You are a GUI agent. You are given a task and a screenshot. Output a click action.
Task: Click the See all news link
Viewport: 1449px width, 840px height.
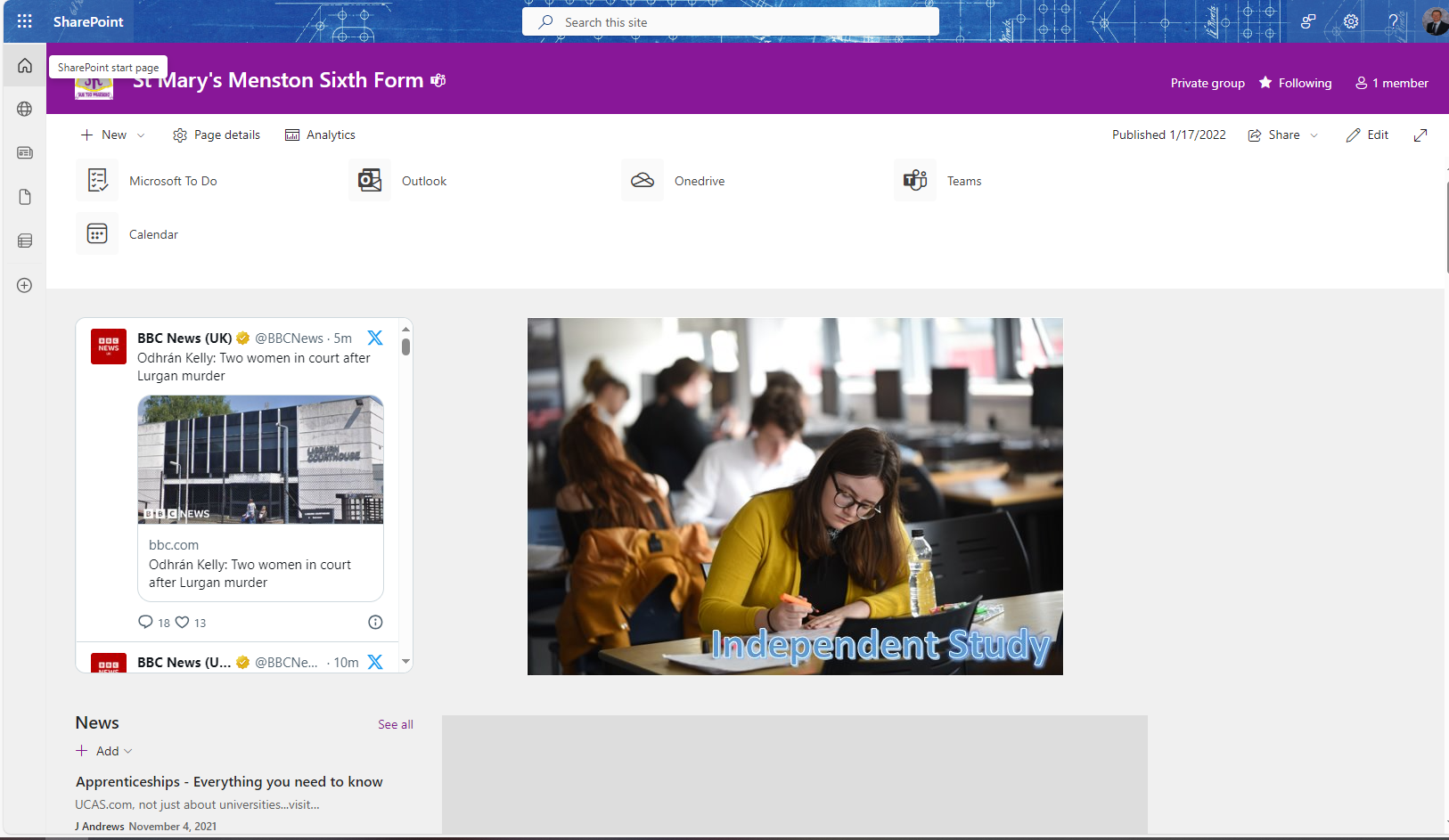pos(395,724)
